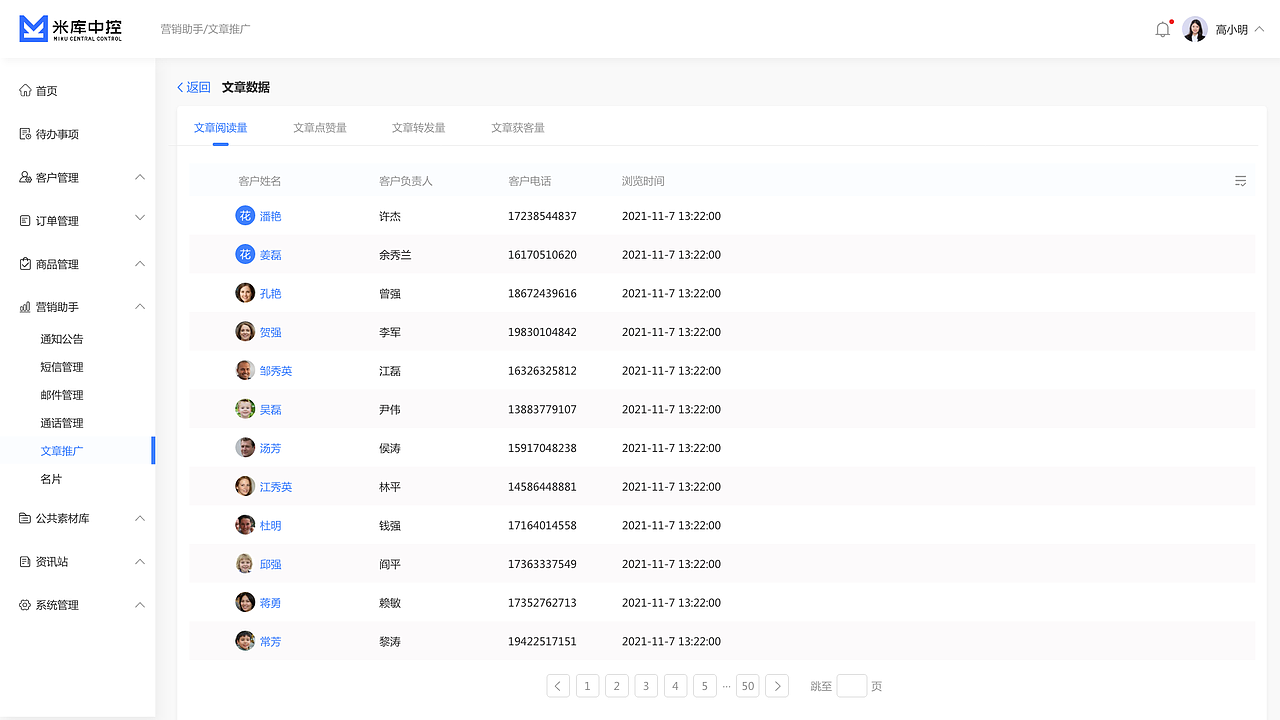The width and height of the screenshot is (1280, 720).
Task: Go to page 50
Action: [747, 686]
